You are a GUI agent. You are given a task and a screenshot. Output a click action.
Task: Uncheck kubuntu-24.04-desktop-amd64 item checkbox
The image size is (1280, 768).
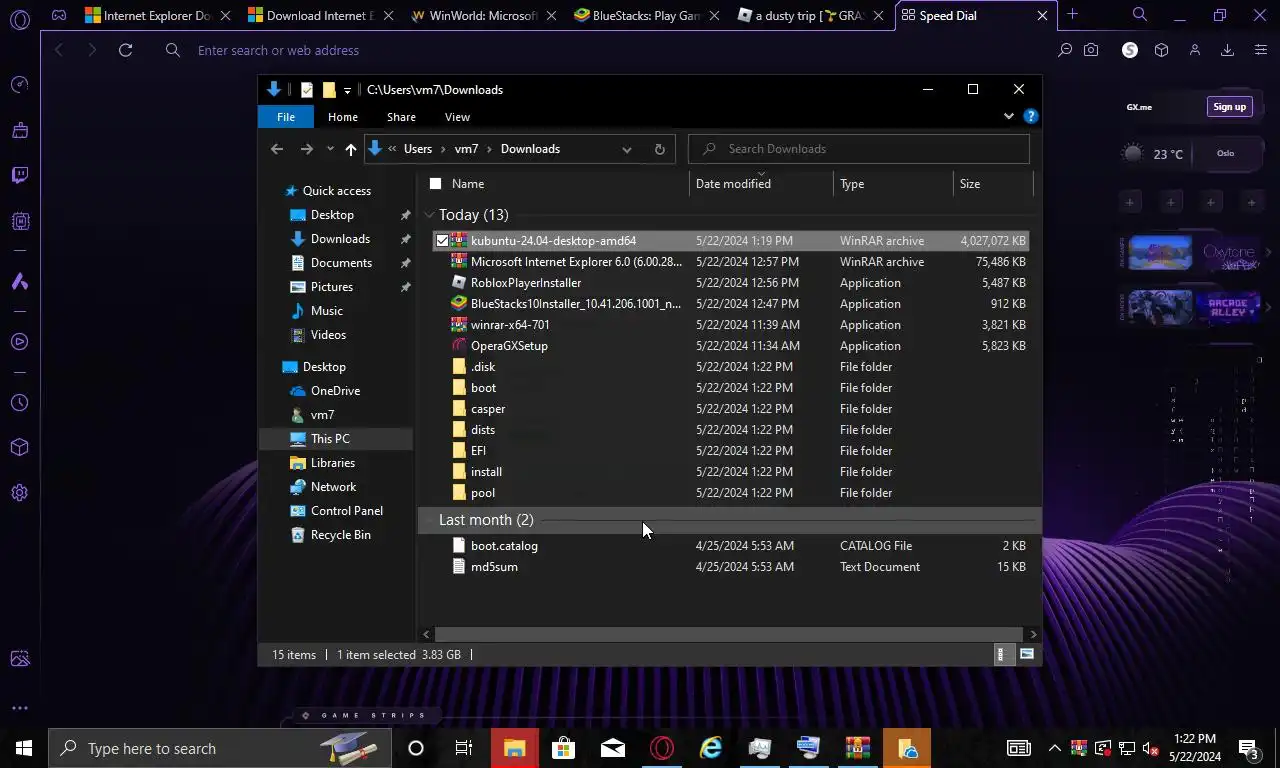point(442,241)
